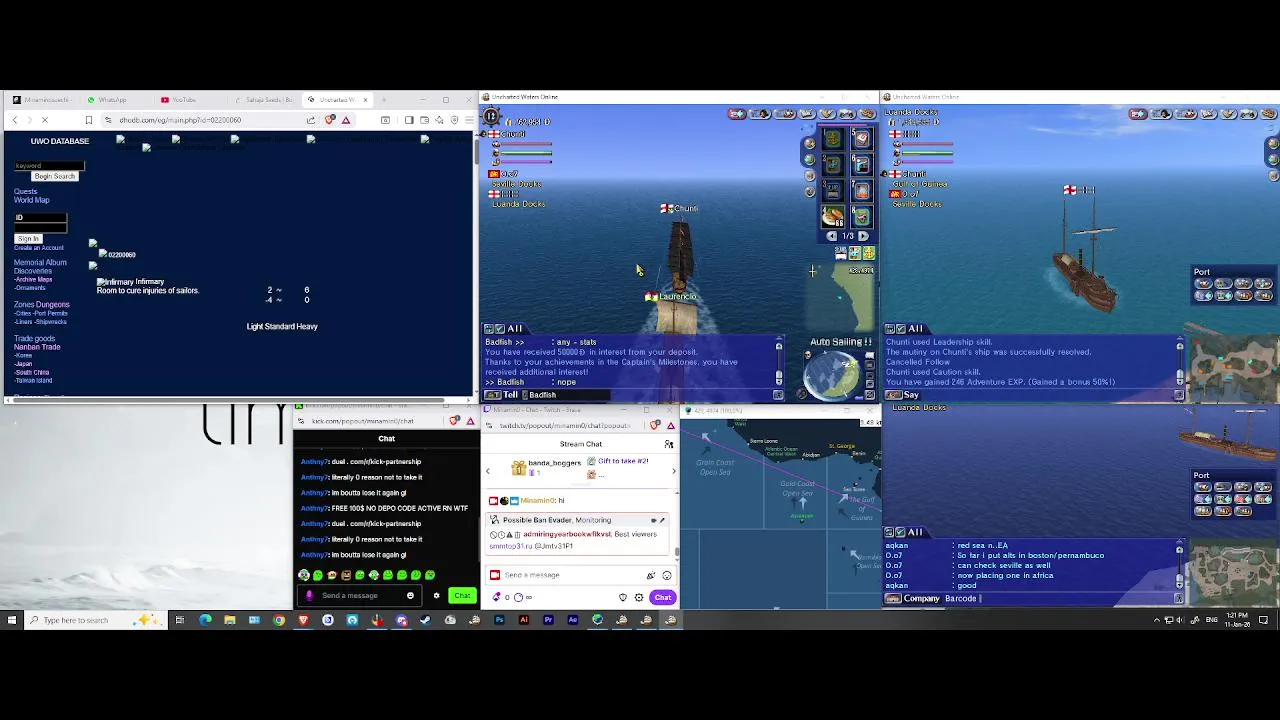Click the Twitch chat scrollbar
Image resolution: width=1280 pixels, height=720 pixels.
(677, 550)
